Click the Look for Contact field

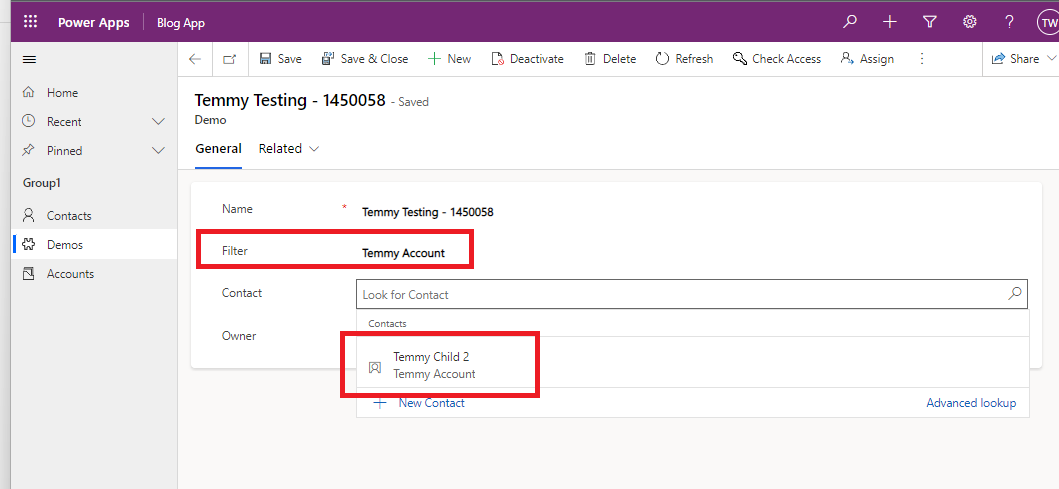(692, 294)
